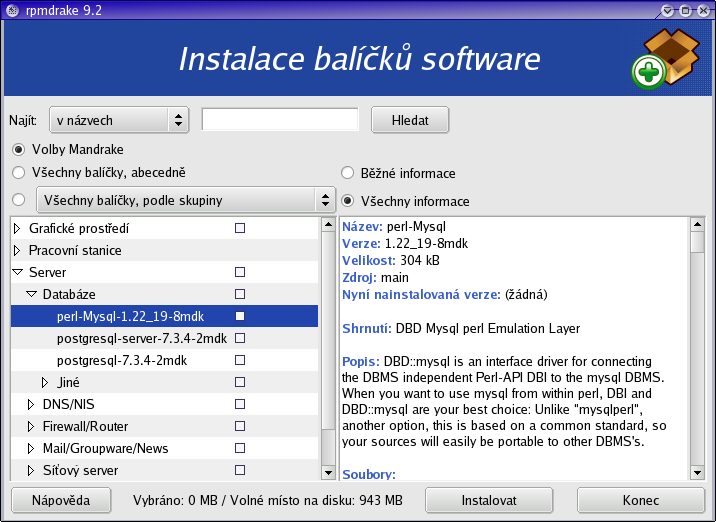Check the postgresql-server-7.3.4-2mdk package box
716x522 pixels.
tap(240, 338)
